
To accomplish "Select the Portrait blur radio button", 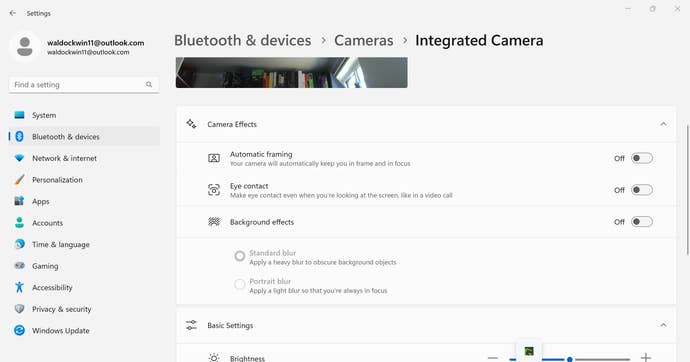I will pos(239,284).
